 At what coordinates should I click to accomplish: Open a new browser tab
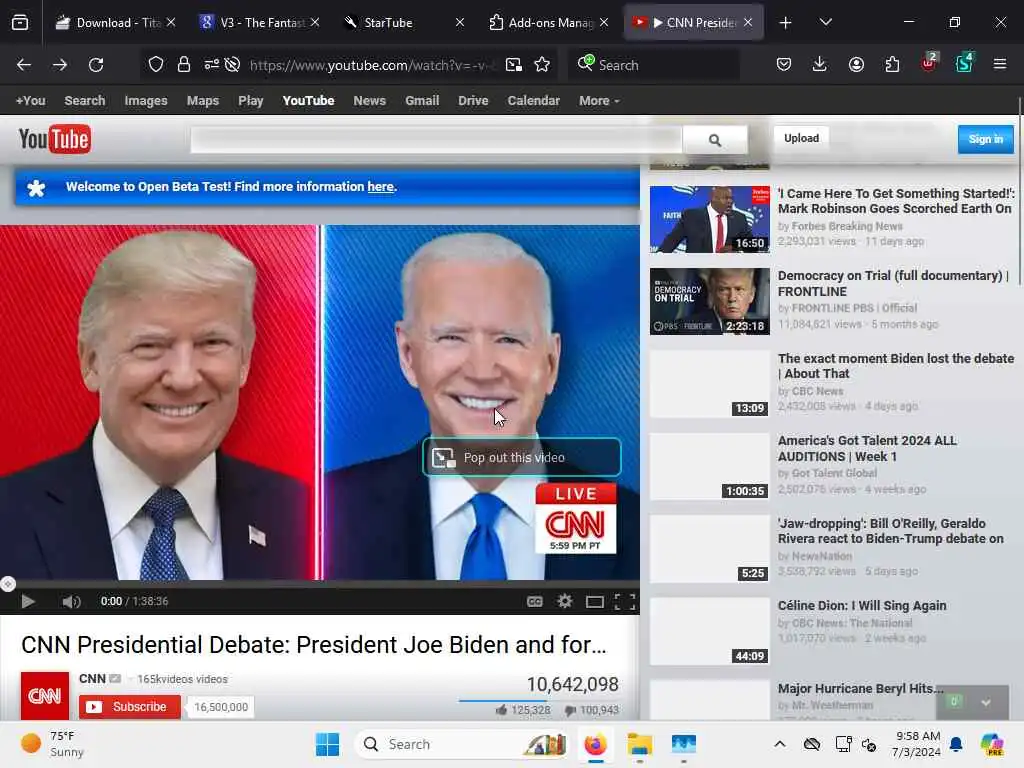tap(786, 23)
